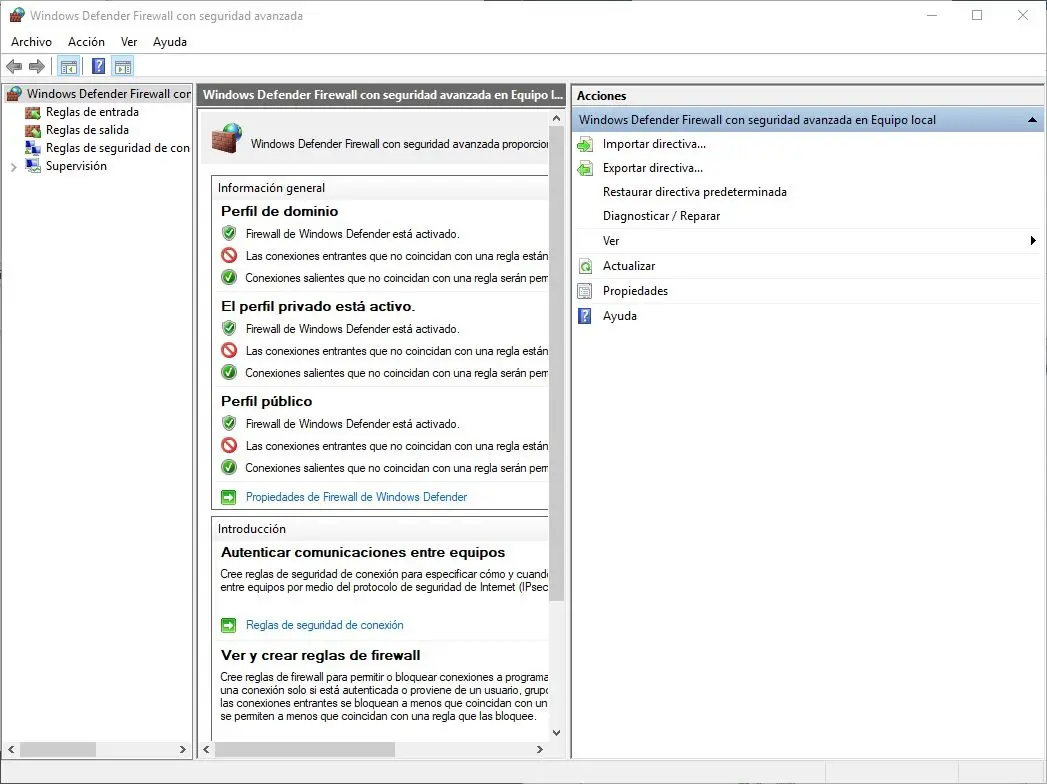Open Reglas de seguridad de conexión link

325,626
